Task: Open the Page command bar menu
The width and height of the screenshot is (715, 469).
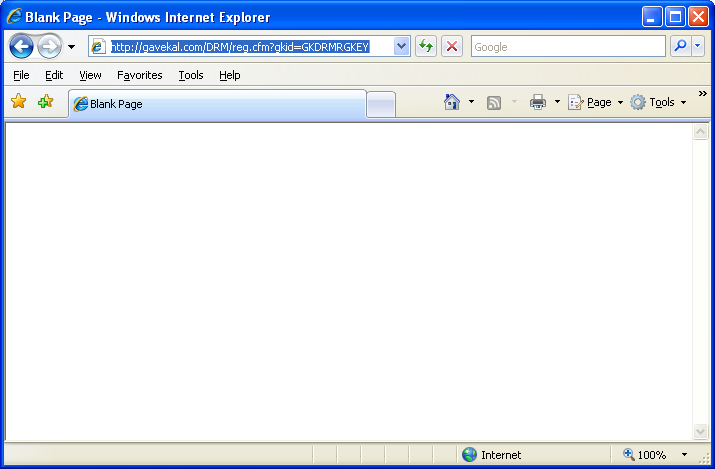Action: (596, 103)
